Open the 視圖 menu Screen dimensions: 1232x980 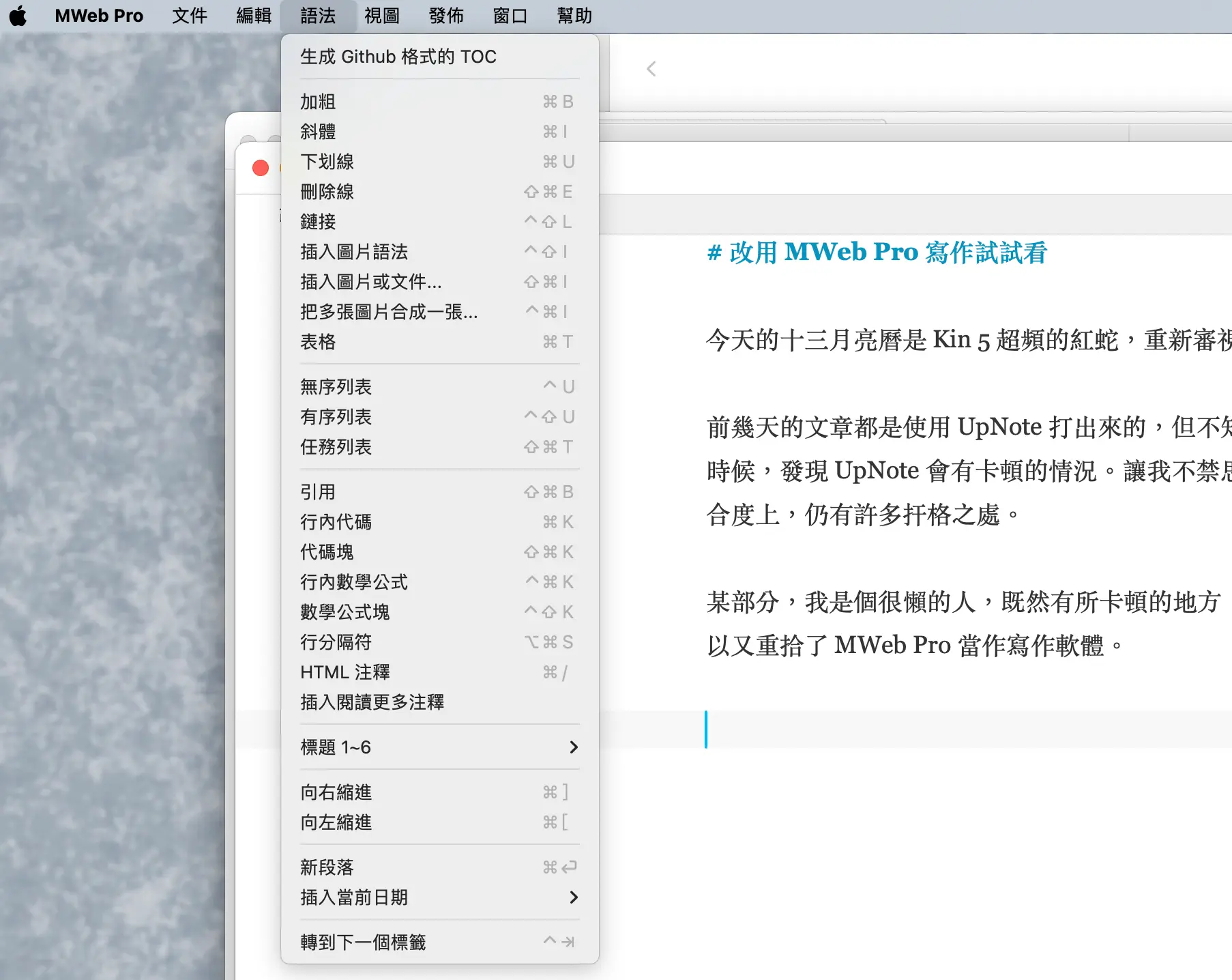(382, 16)
